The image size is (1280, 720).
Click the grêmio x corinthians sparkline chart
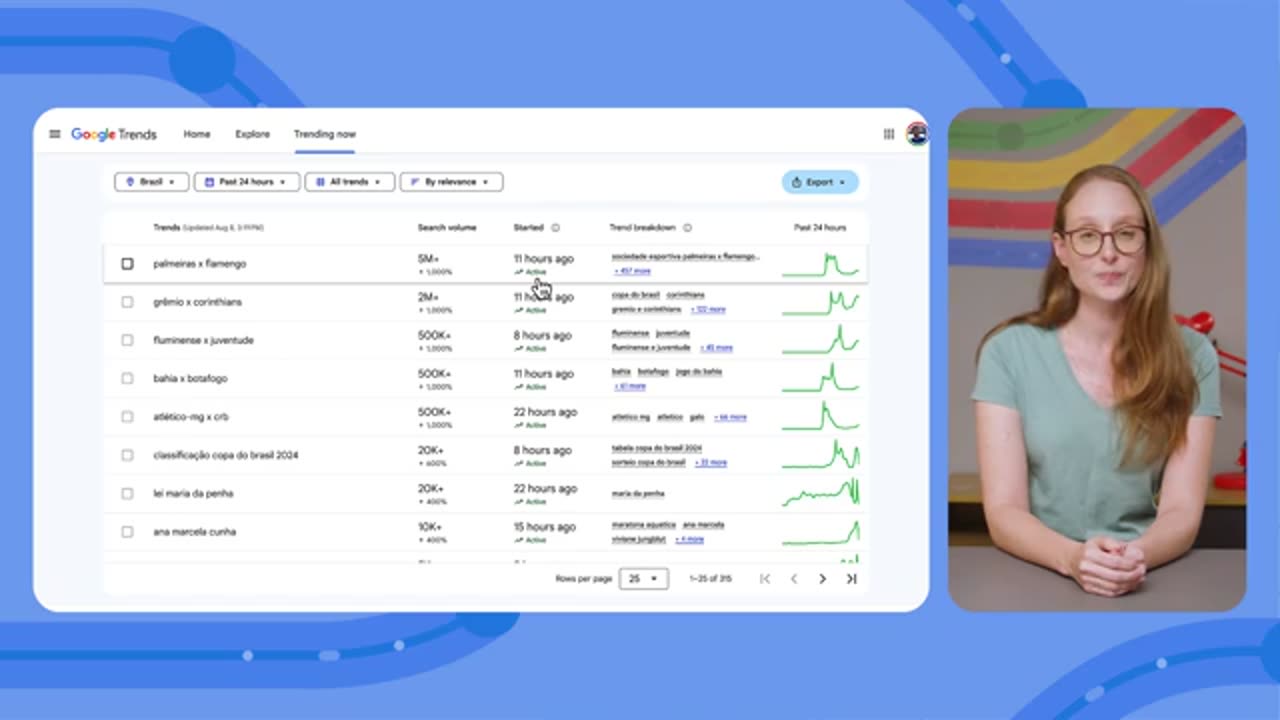tap(820, 302)
